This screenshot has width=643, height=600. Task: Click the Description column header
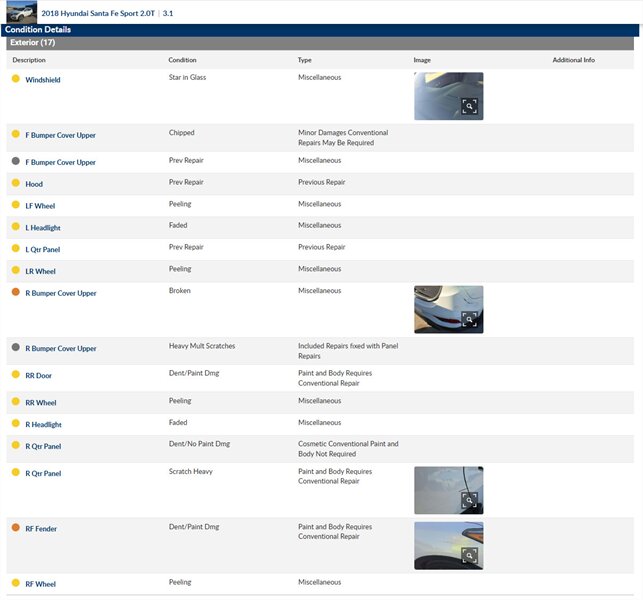point(29,60)
